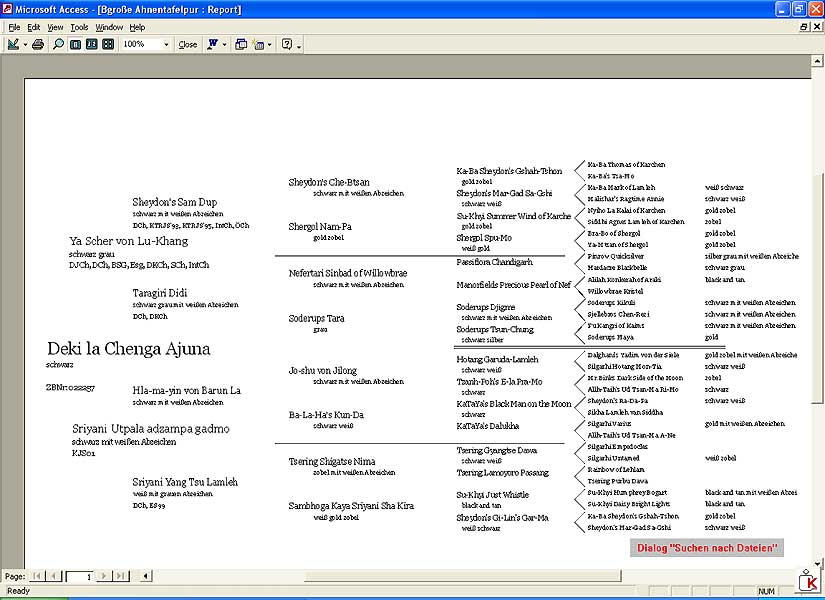
Task: Click the horizontal scrollbar thumb
Action: pyautogui.click(x=462, y=576)
